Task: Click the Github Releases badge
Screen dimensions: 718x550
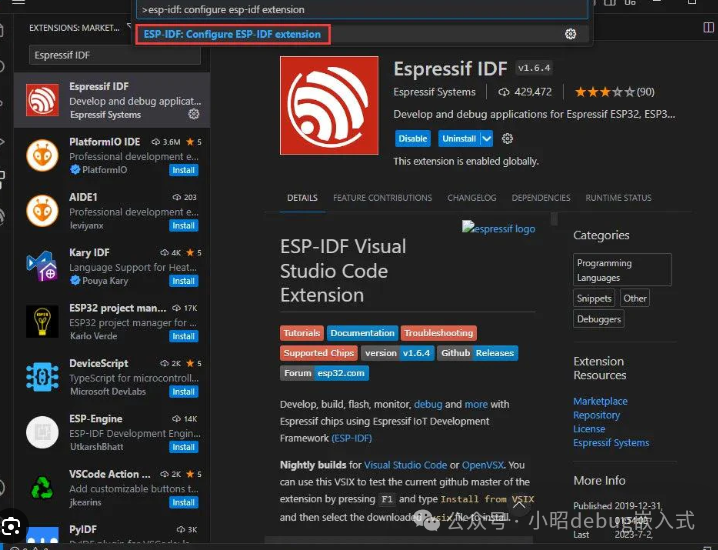Action: point(478,353)
